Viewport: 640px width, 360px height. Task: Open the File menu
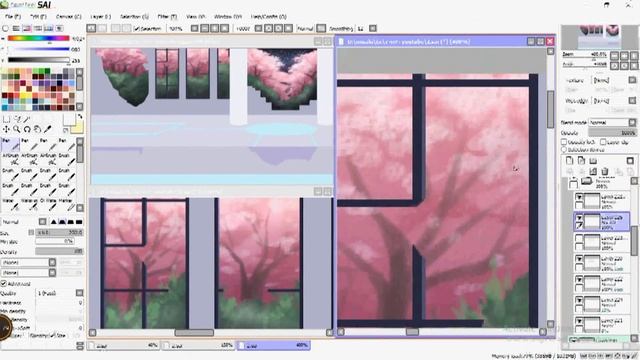(x=13, y=17)
